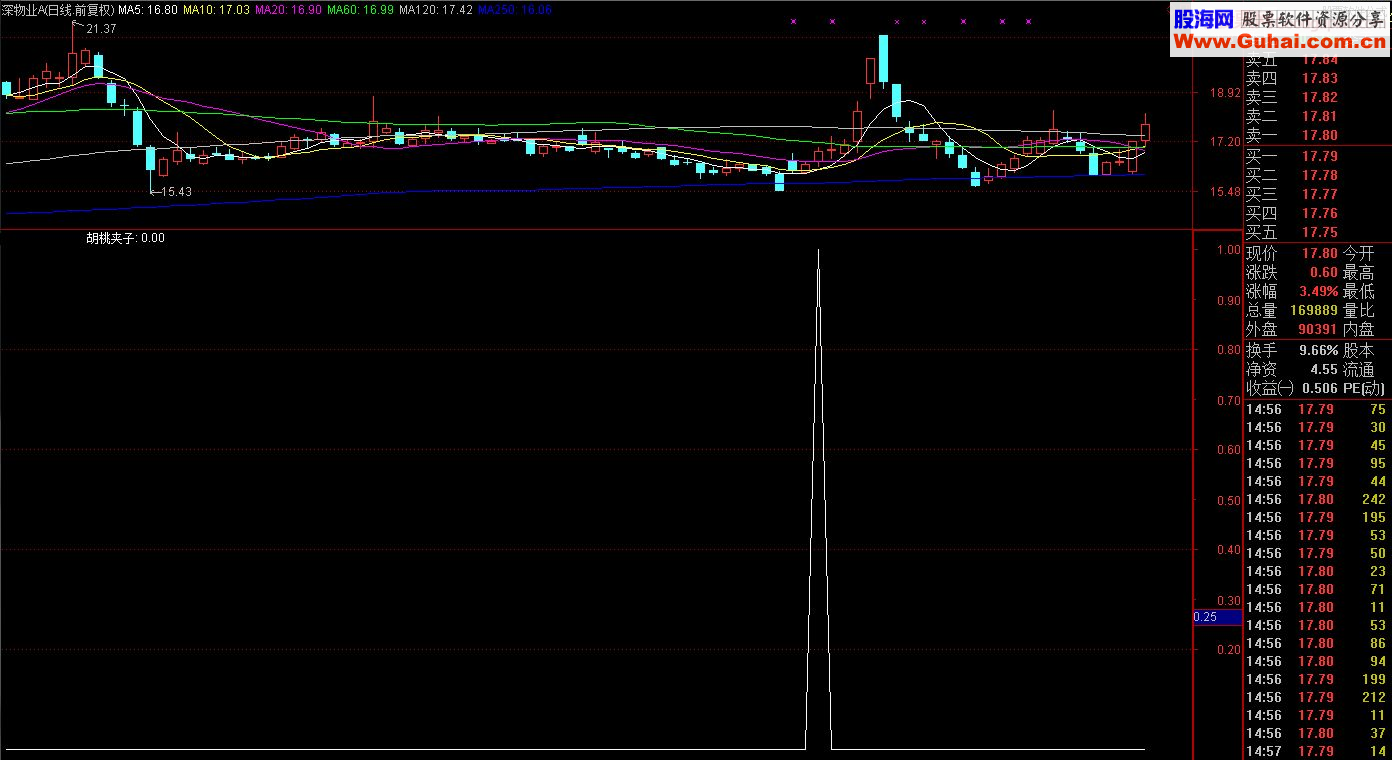Click the 换手 9.66% value
The height and width of the screenshot is (760, 1392).
click(x=1319, y=351)
